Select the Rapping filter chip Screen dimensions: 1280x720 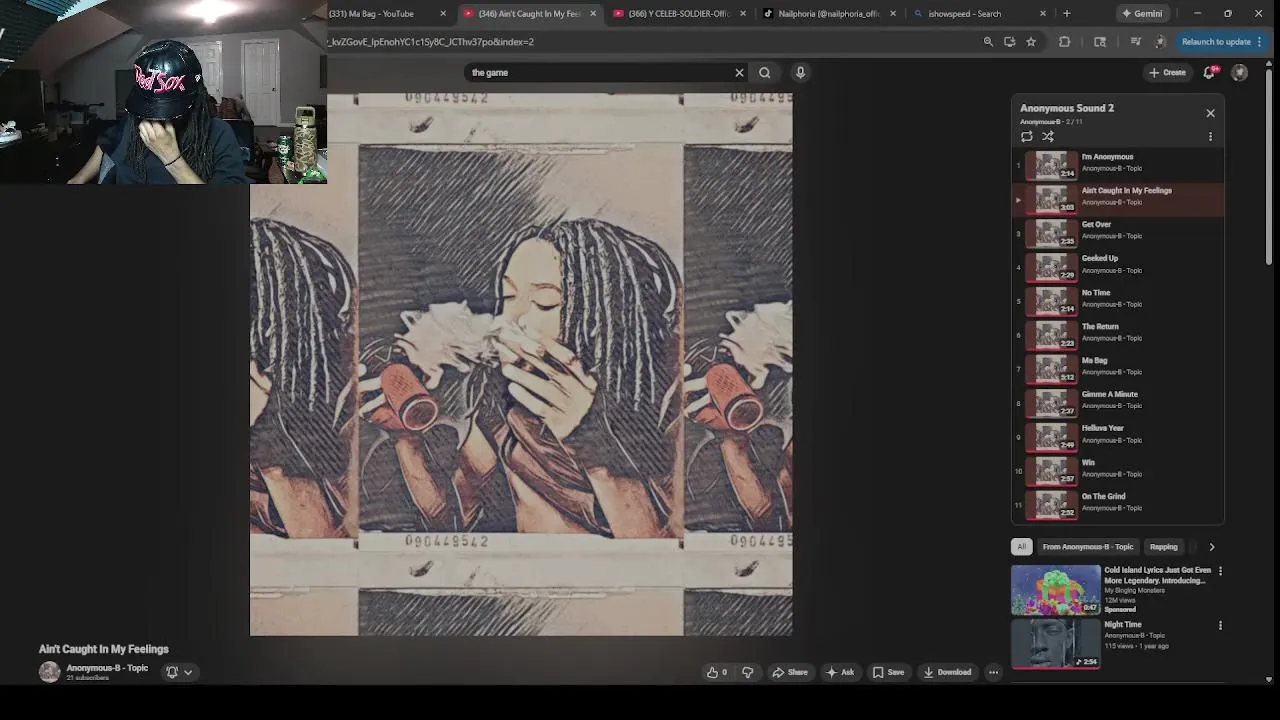click(1164, 547)
